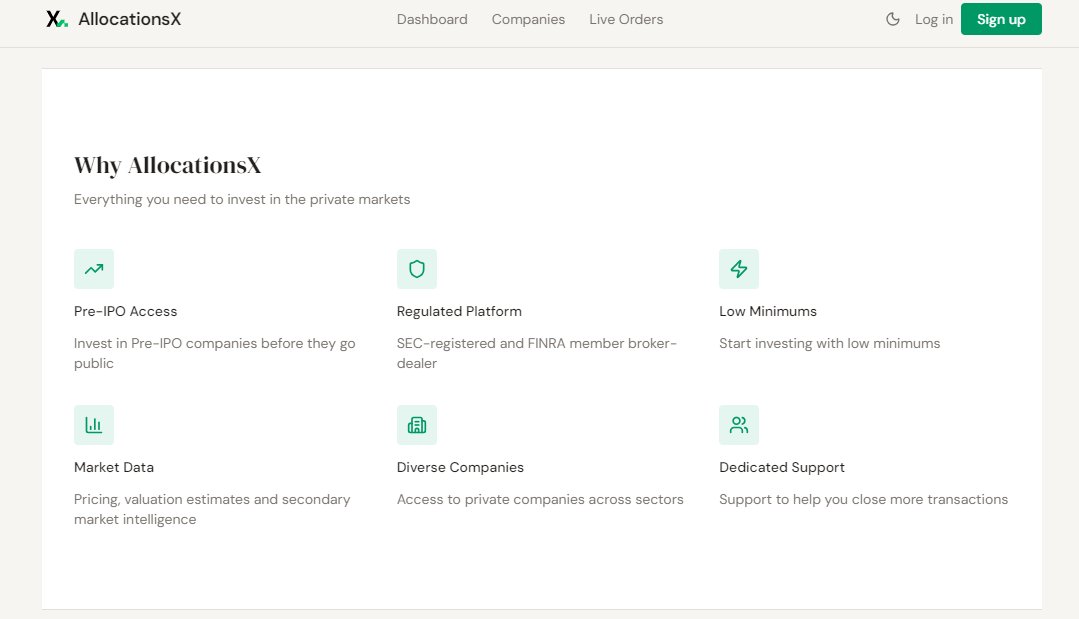
Task: Click the Diverse Companies building icon
Action: pyautogui.click(x=416, y=425)
